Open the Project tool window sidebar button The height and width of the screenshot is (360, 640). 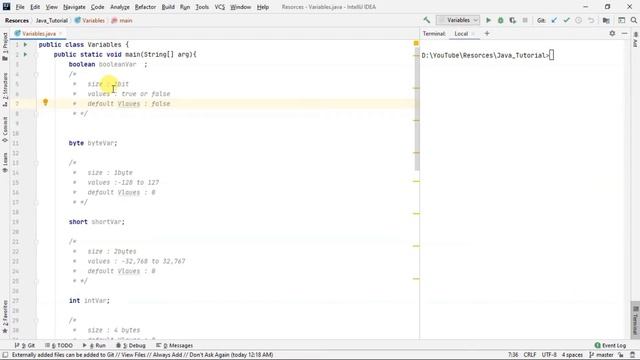[5, 46]
